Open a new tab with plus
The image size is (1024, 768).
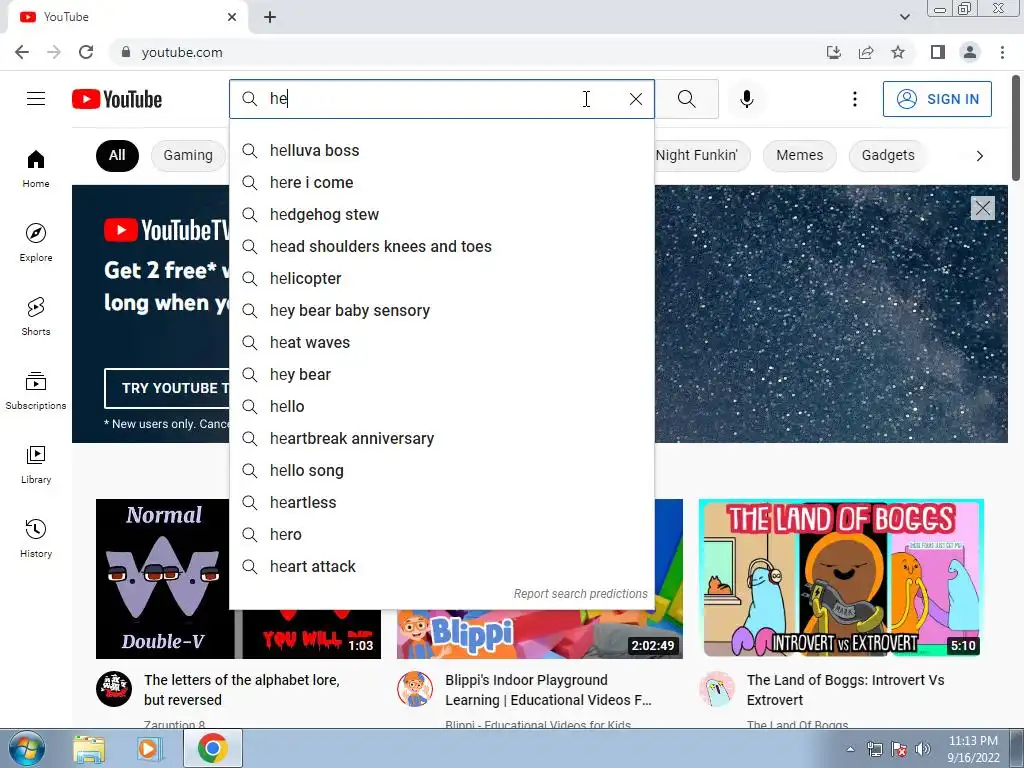coord(270,17)
